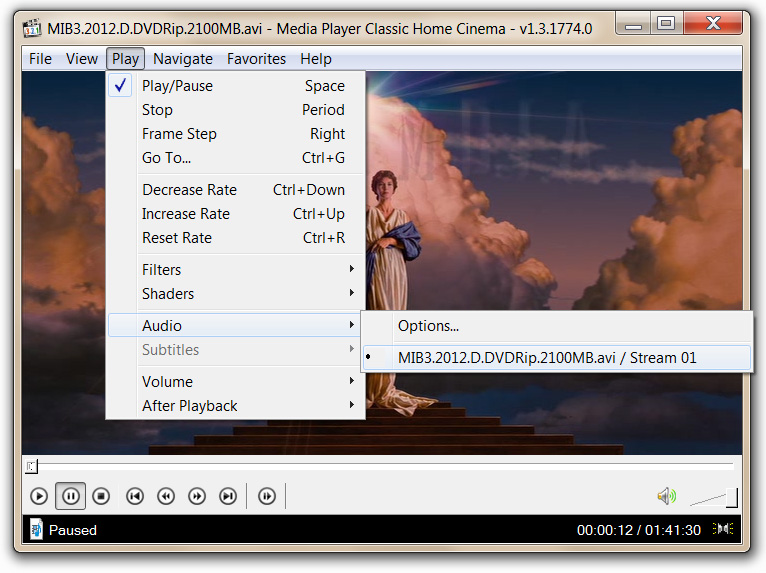Choose Stop from the Play menu
The image size is (766, 573).
(x=236, y=110)
